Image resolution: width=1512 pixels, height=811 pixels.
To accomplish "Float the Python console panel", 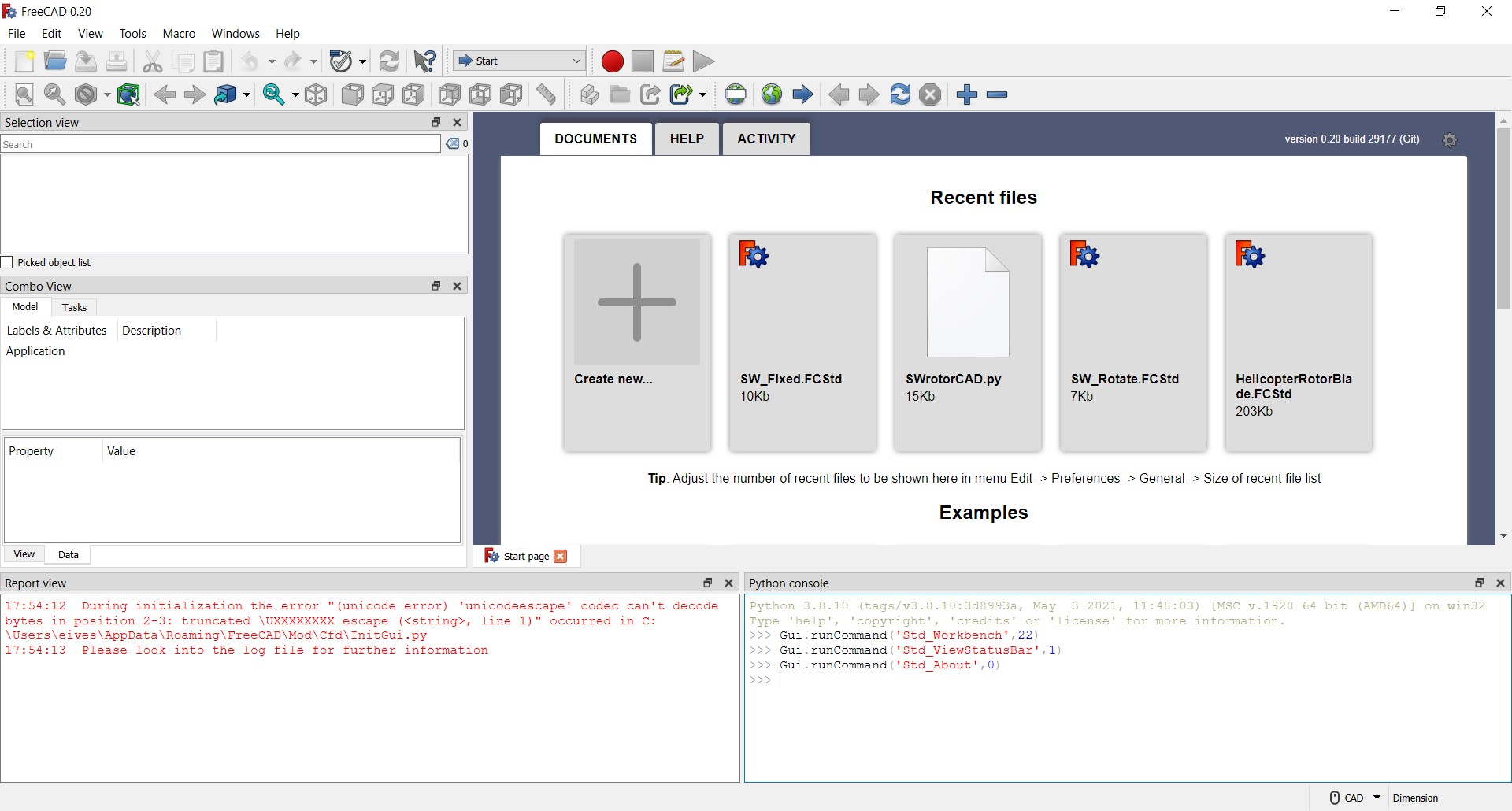I will click(1479, 583).
